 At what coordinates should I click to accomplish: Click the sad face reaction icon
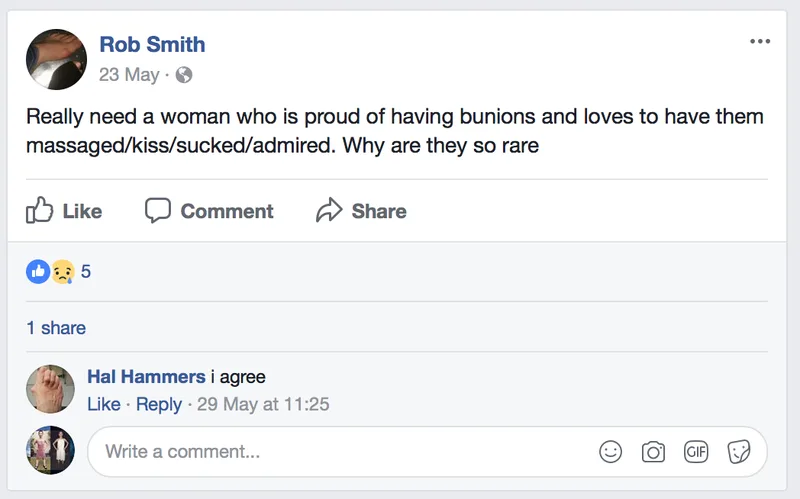(63, 271)
